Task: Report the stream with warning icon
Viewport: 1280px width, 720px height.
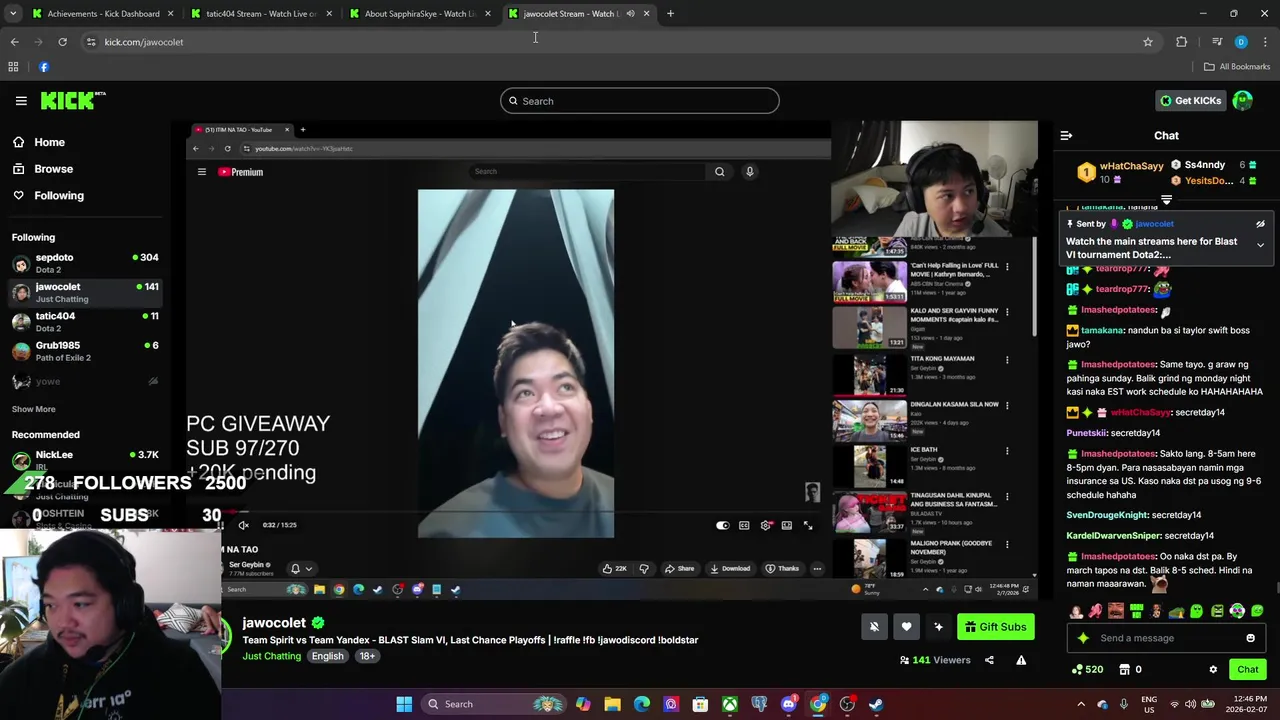Action: [x=1021, y=660]
